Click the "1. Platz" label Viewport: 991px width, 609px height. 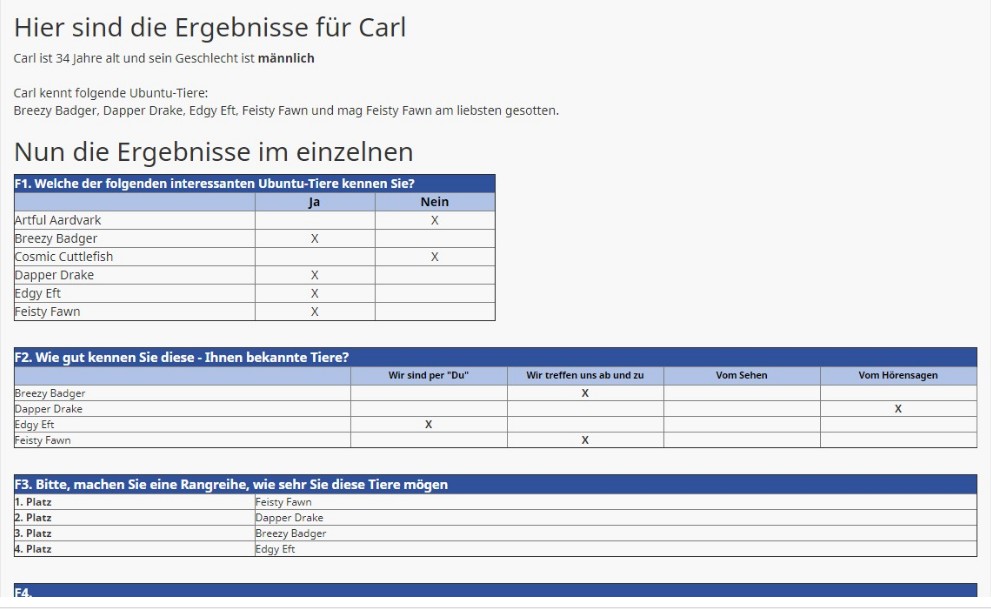(33, 502)
